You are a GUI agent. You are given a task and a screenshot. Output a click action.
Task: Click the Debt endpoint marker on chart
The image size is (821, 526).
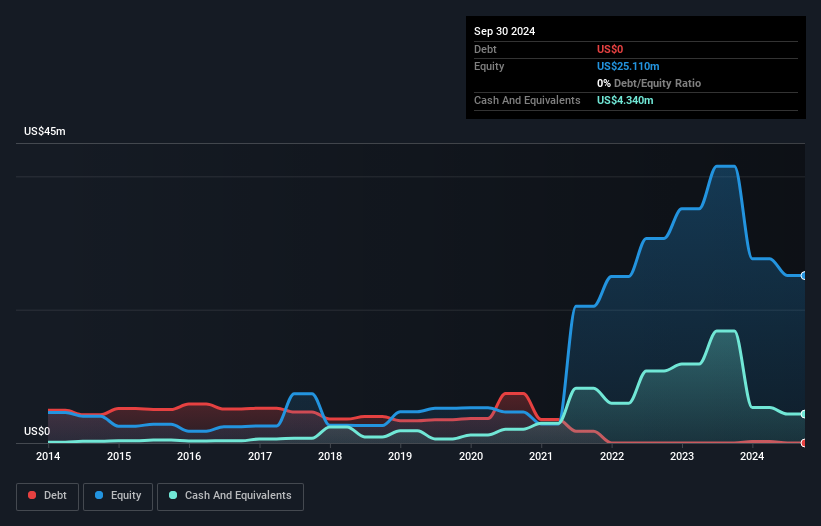[804, 443]
